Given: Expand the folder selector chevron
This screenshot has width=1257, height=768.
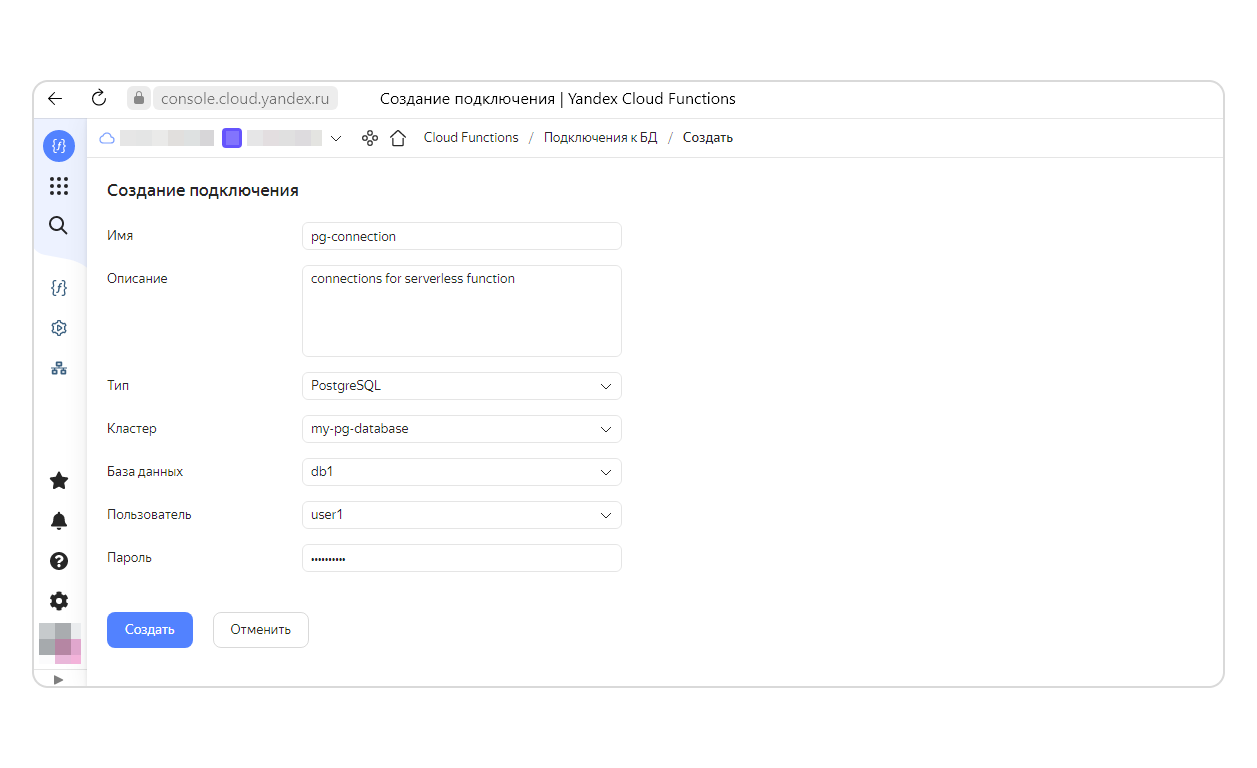Looking at the screenshot, I should click(x=335, y=138).
